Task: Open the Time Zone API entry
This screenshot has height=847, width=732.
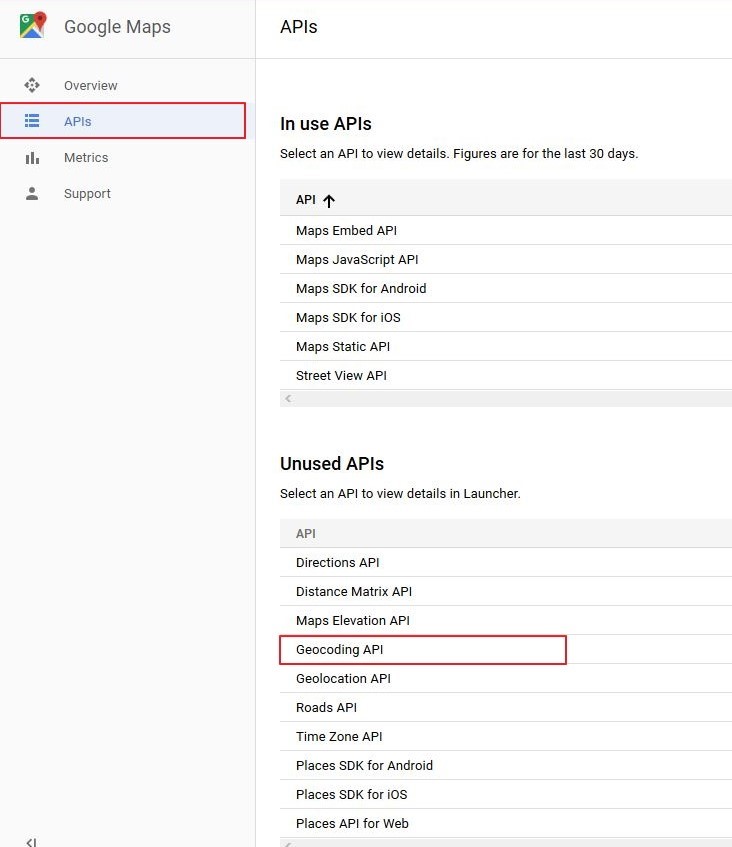Action: click(x=338, y=736)
